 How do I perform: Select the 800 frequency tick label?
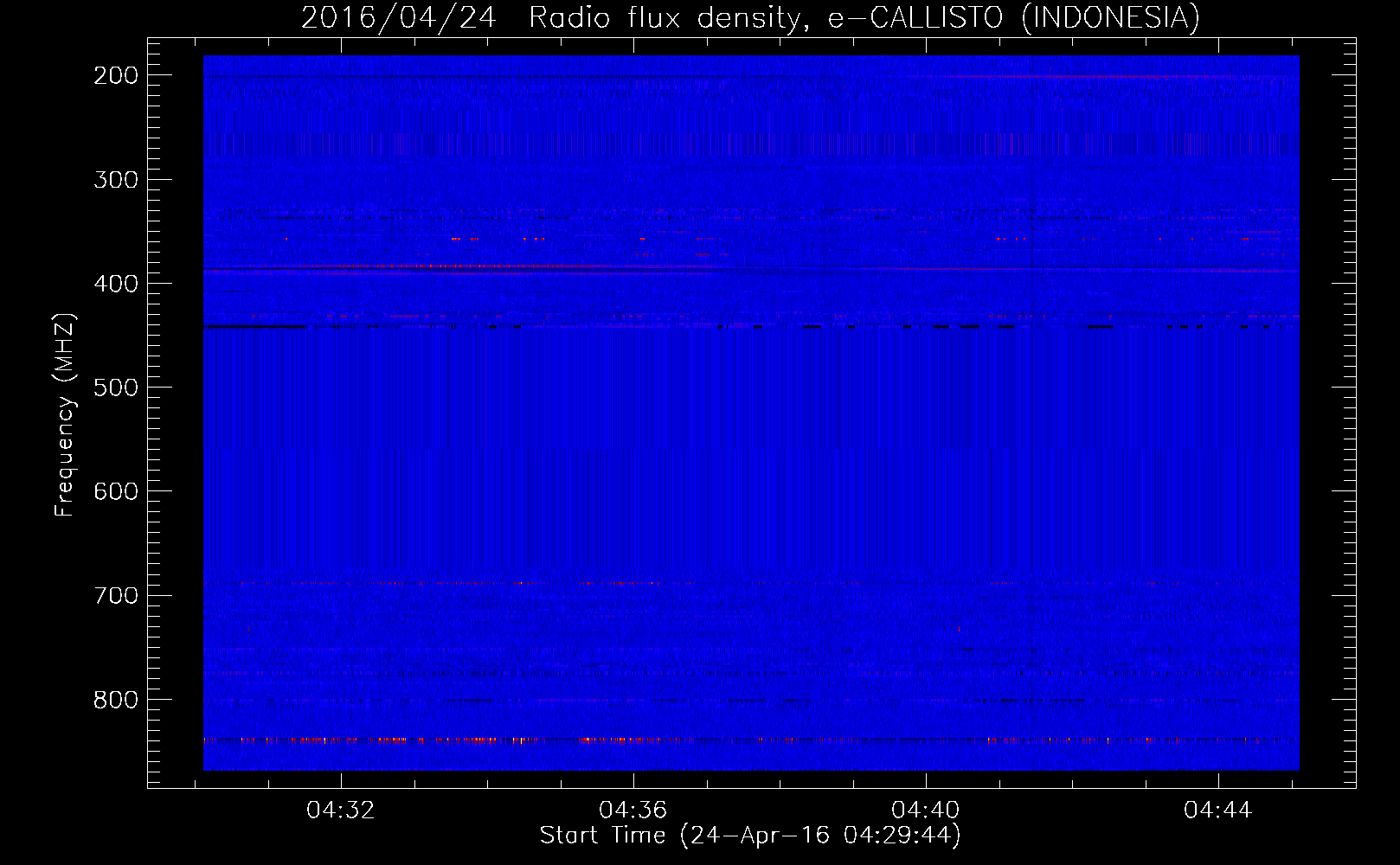point(116,699)
